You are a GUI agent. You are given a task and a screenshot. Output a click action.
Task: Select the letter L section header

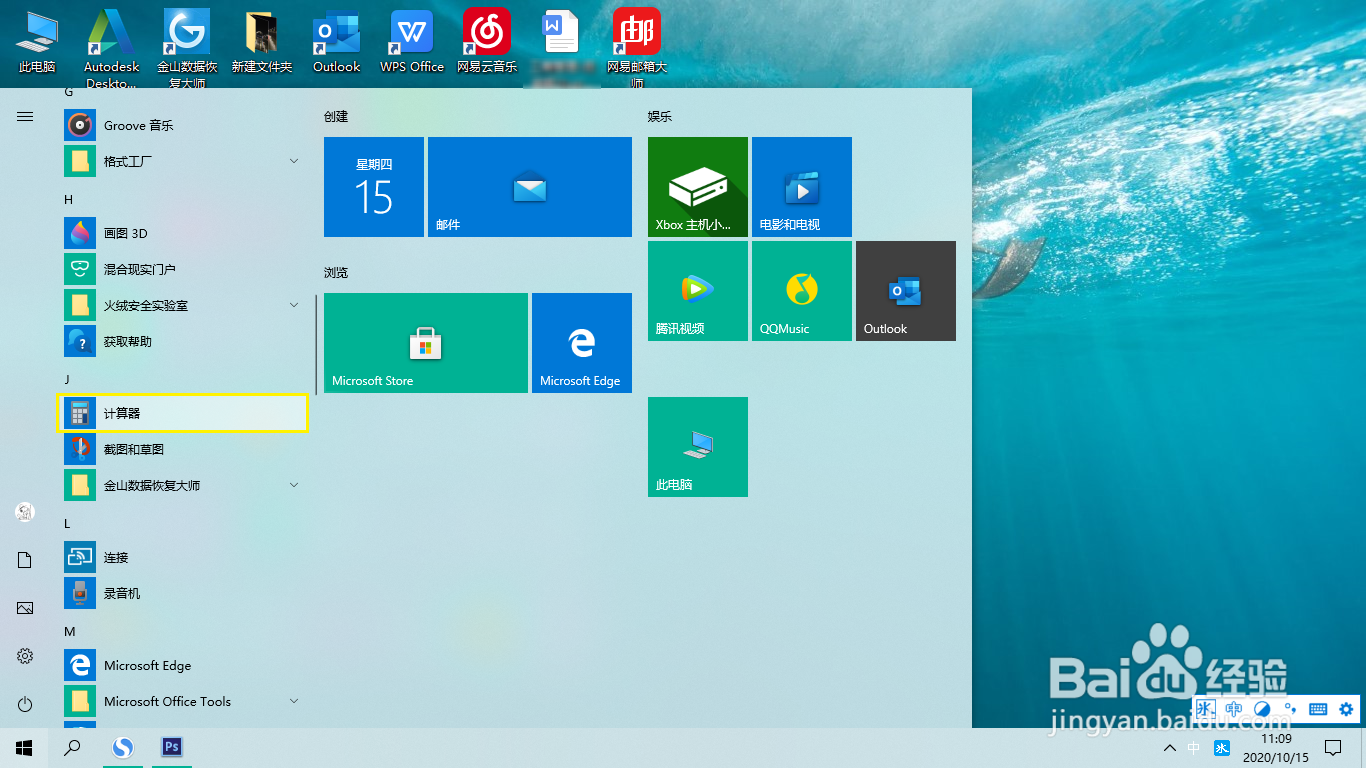(68, 523)
